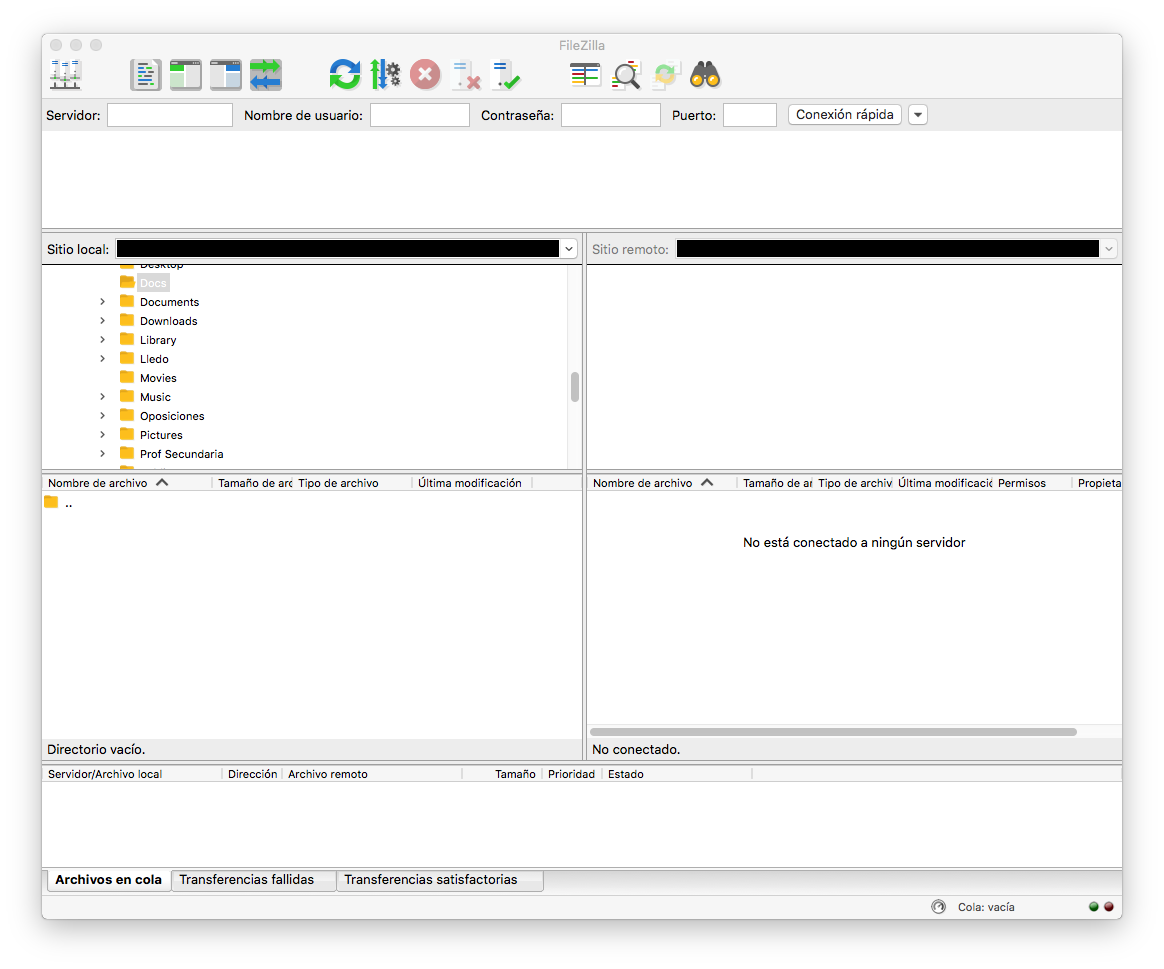Expand the Documents folder in tree
Image resolution: width=1164 pixels, height=969 pixels.
(x=102, y=302)
